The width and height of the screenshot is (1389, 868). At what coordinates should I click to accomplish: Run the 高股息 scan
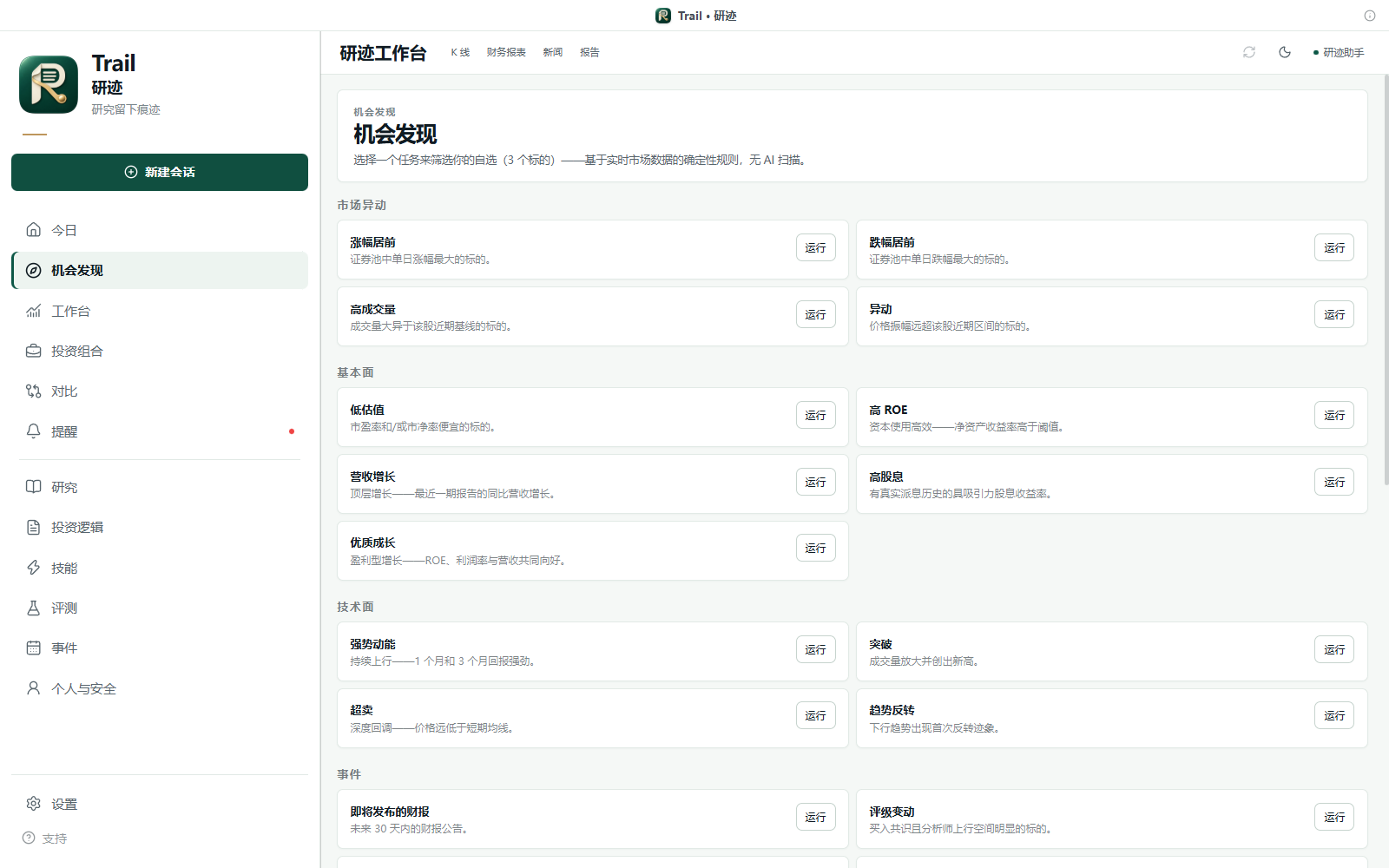[1334, 482]
